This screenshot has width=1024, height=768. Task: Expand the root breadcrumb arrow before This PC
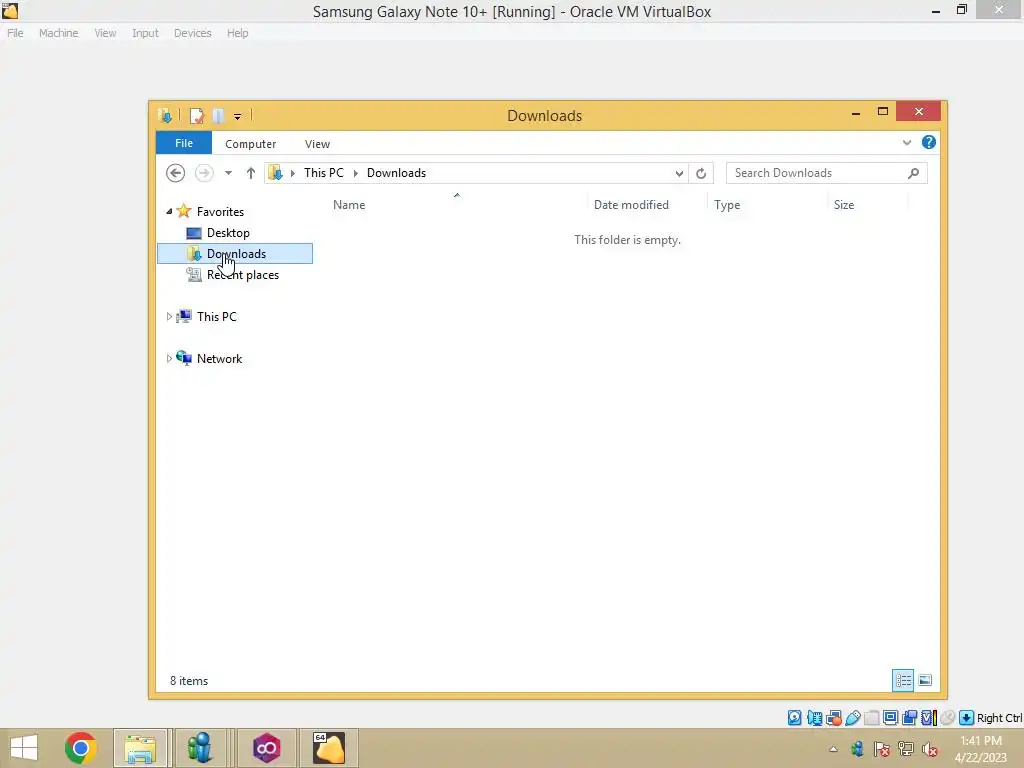[293, 173]
